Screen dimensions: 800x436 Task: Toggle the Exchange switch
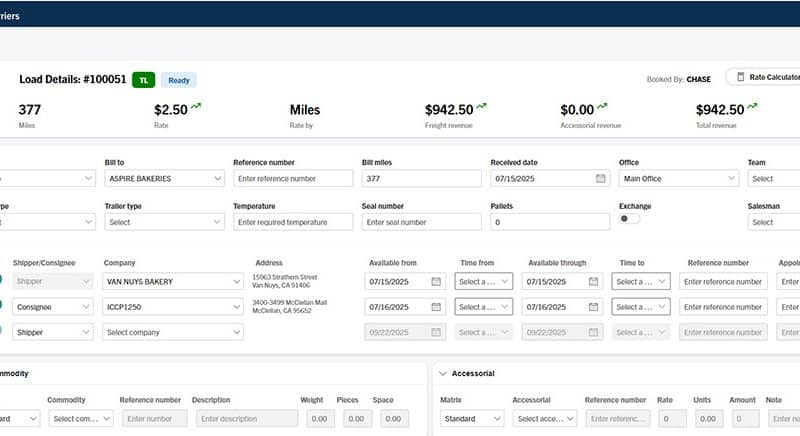coord(630,219)
